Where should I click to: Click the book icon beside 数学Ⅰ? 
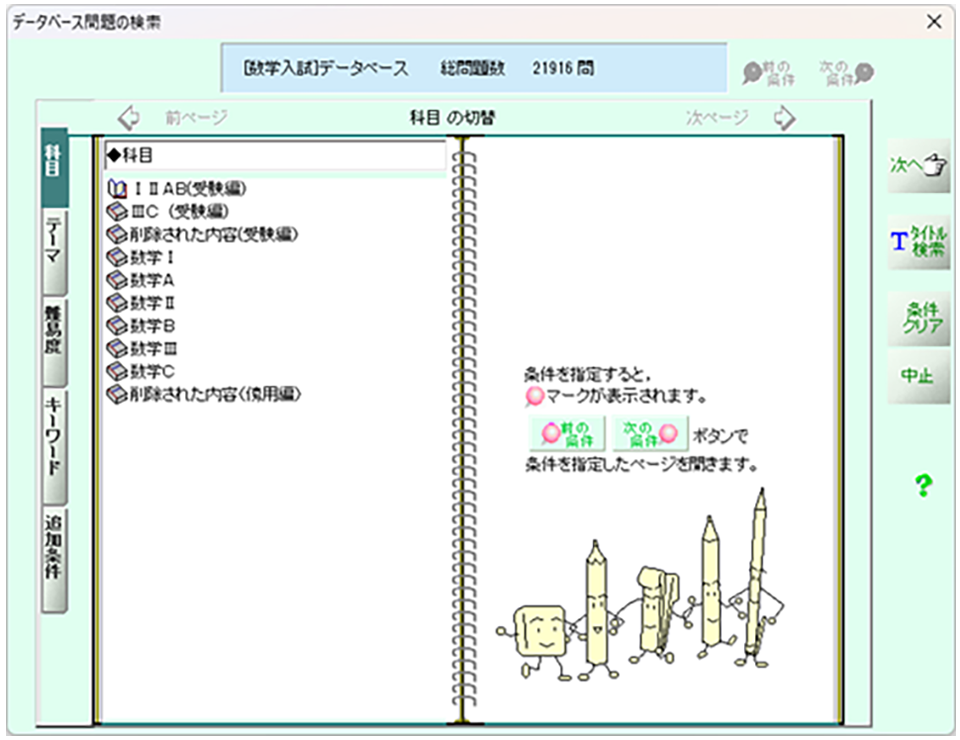click(x=117, y=258)
